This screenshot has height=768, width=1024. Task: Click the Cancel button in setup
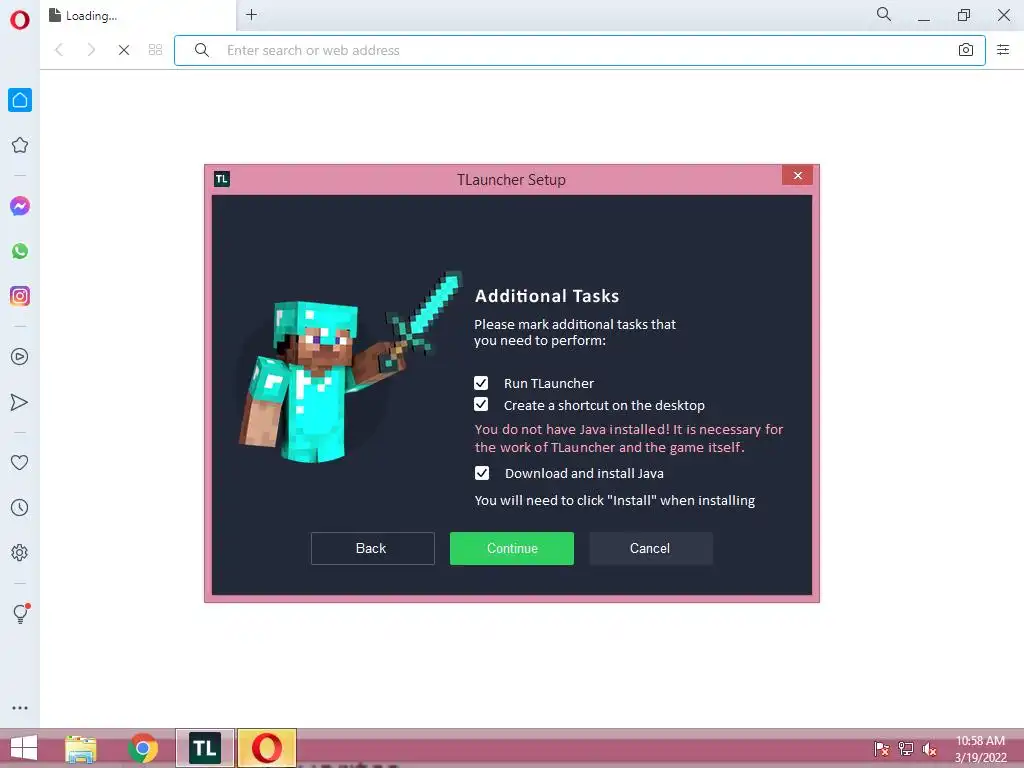[x=651, y=548]
